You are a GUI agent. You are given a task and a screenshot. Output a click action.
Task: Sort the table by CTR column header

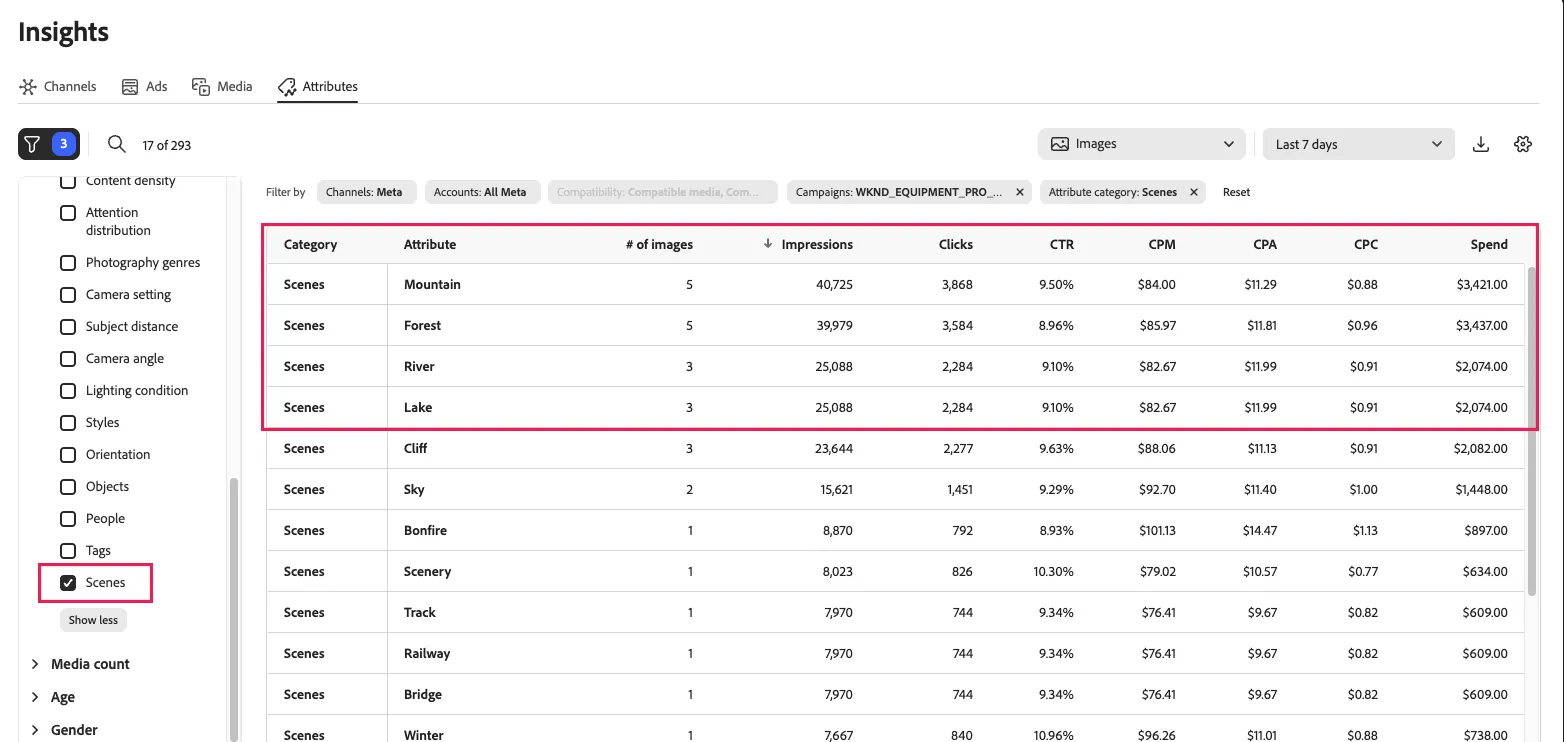pyautogui.click(x=1060, y=244)
